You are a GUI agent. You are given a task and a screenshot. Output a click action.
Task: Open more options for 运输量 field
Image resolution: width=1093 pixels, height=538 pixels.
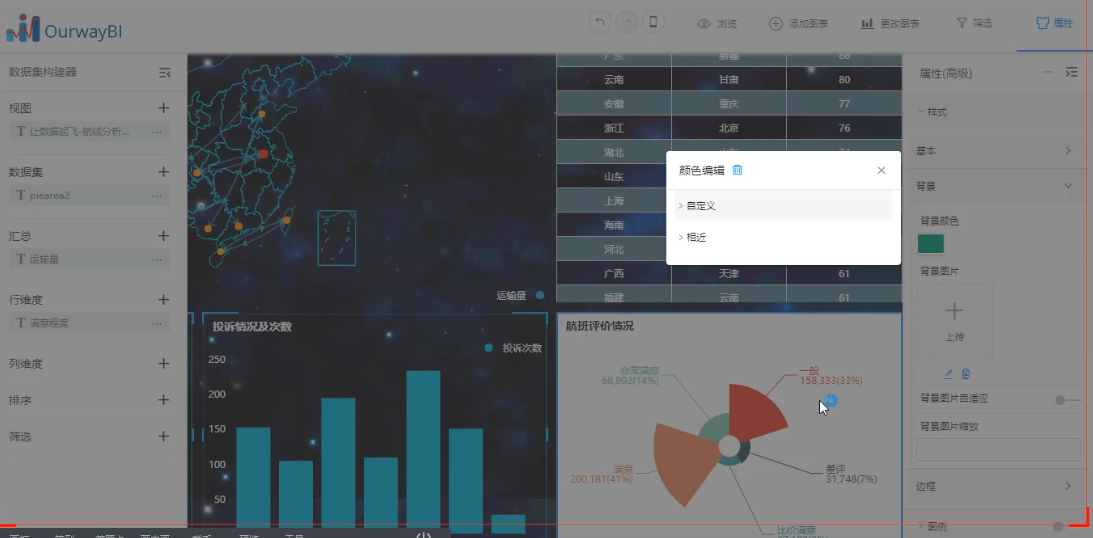(157, 259)
